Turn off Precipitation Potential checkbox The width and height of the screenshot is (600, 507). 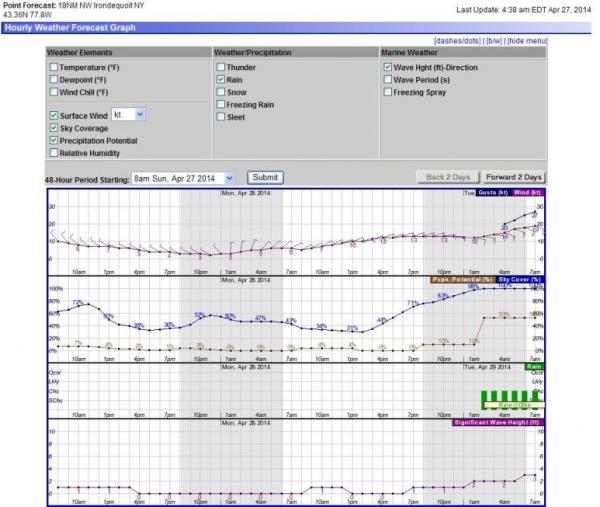pyautogui.click(x=54, y=141)
